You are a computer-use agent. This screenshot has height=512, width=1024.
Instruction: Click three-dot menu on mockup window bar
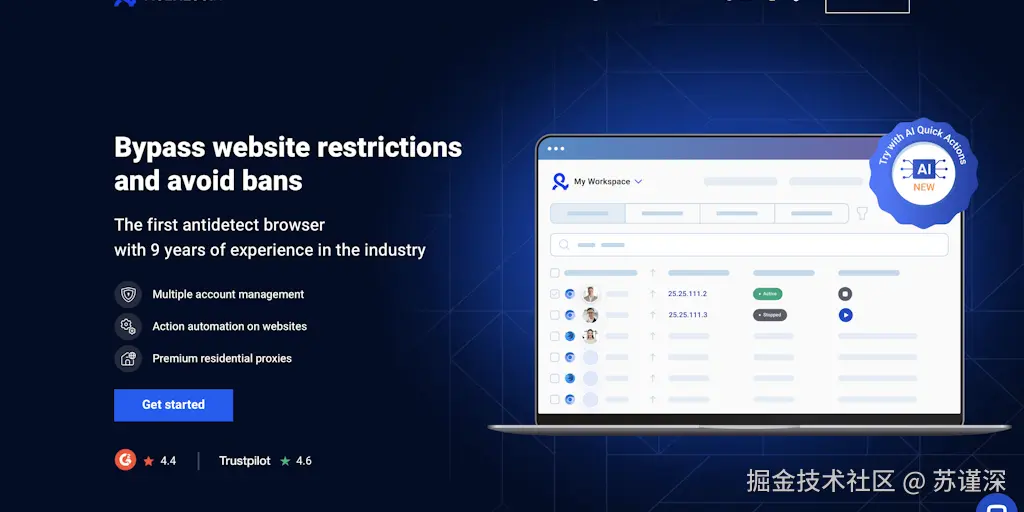tap(556, 149)
